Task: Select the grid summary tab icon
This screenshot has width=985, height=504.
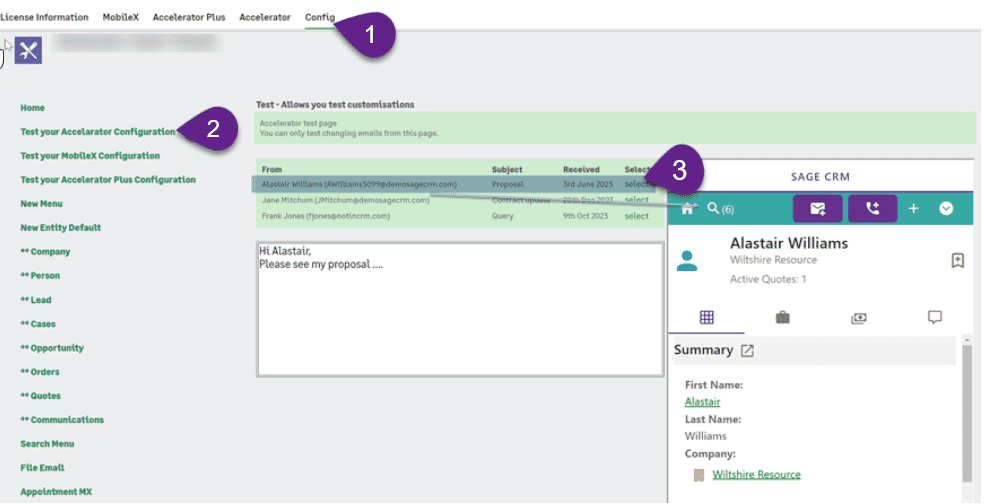Action: (x=707, y=317)
